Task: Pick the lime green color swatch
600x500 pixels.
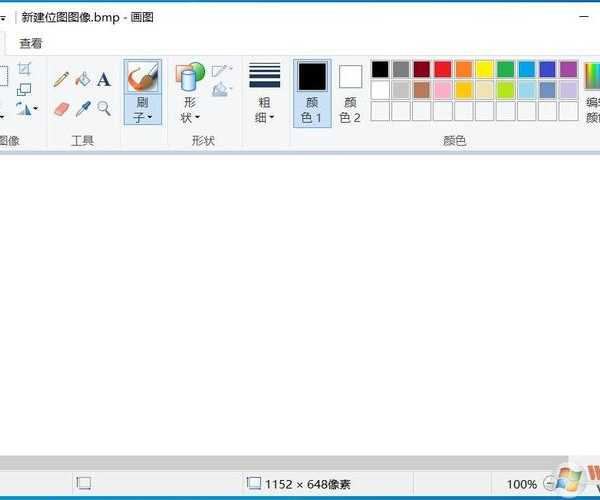Action: (505, 90)
